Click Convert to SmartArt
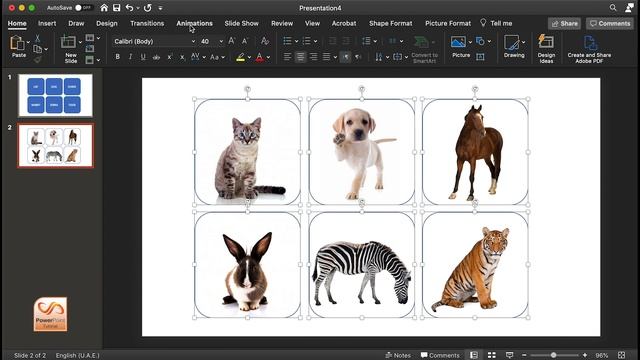This screenshot has height=360, width=640. (424, 49)
